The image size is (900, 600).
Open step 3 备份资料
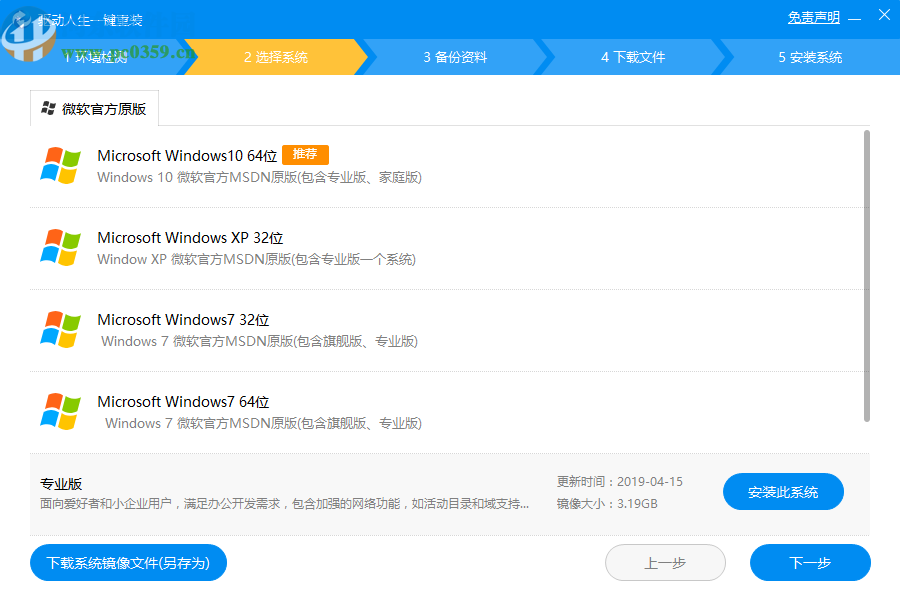(455, 57)
